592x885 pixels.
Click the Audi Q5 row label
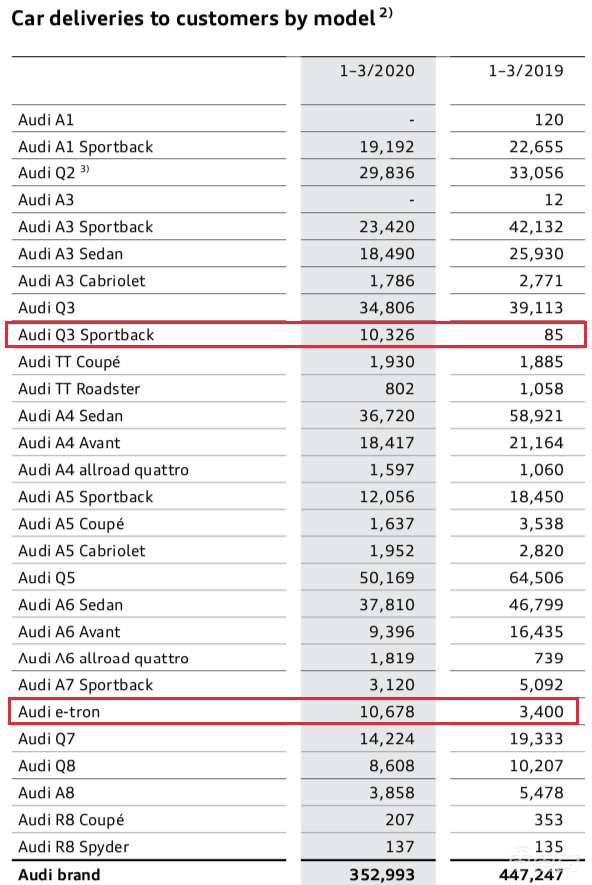(46, 578)
